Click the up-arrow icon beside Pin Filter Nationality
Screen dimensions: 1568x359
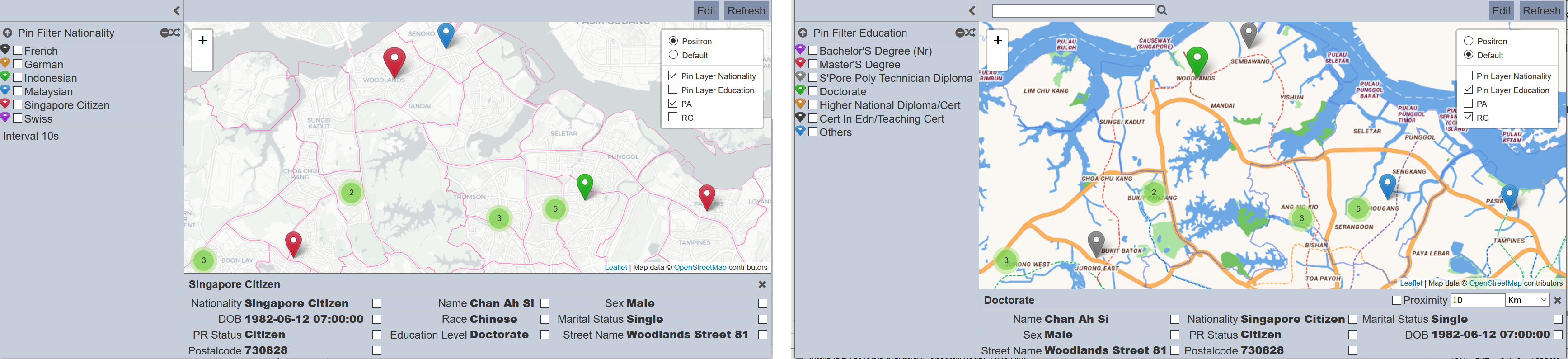point(7,33)
